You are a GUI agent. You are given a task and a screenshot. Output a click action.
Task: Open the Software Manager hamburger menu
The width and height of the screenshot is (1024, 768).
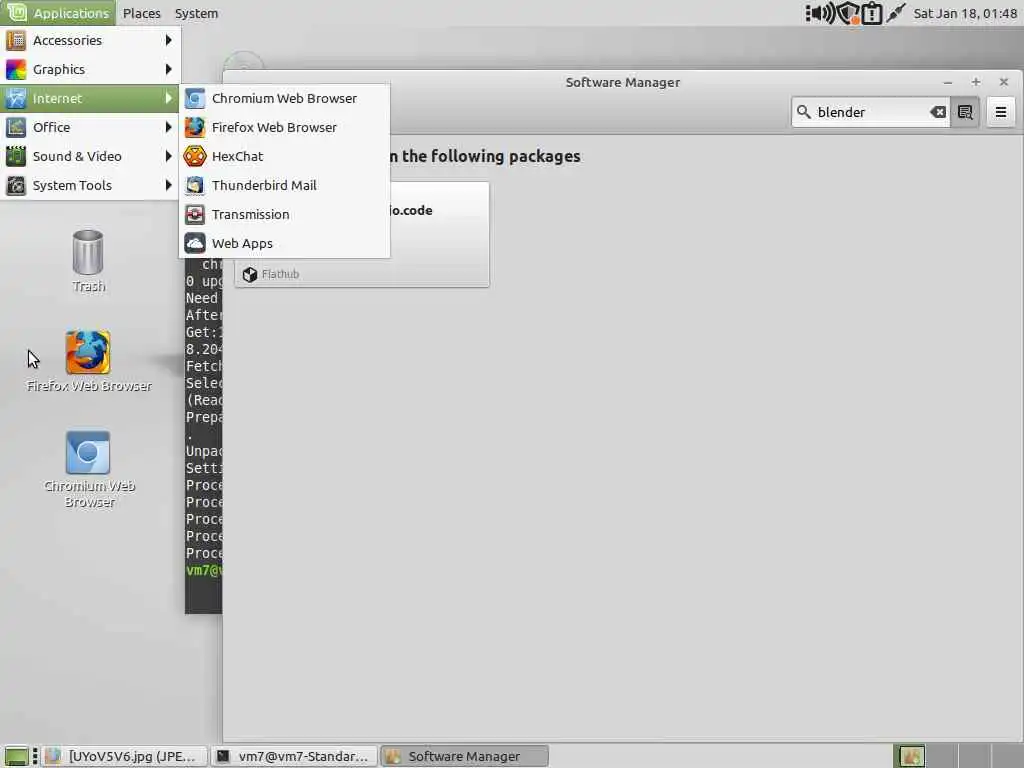click(1000, 112)
